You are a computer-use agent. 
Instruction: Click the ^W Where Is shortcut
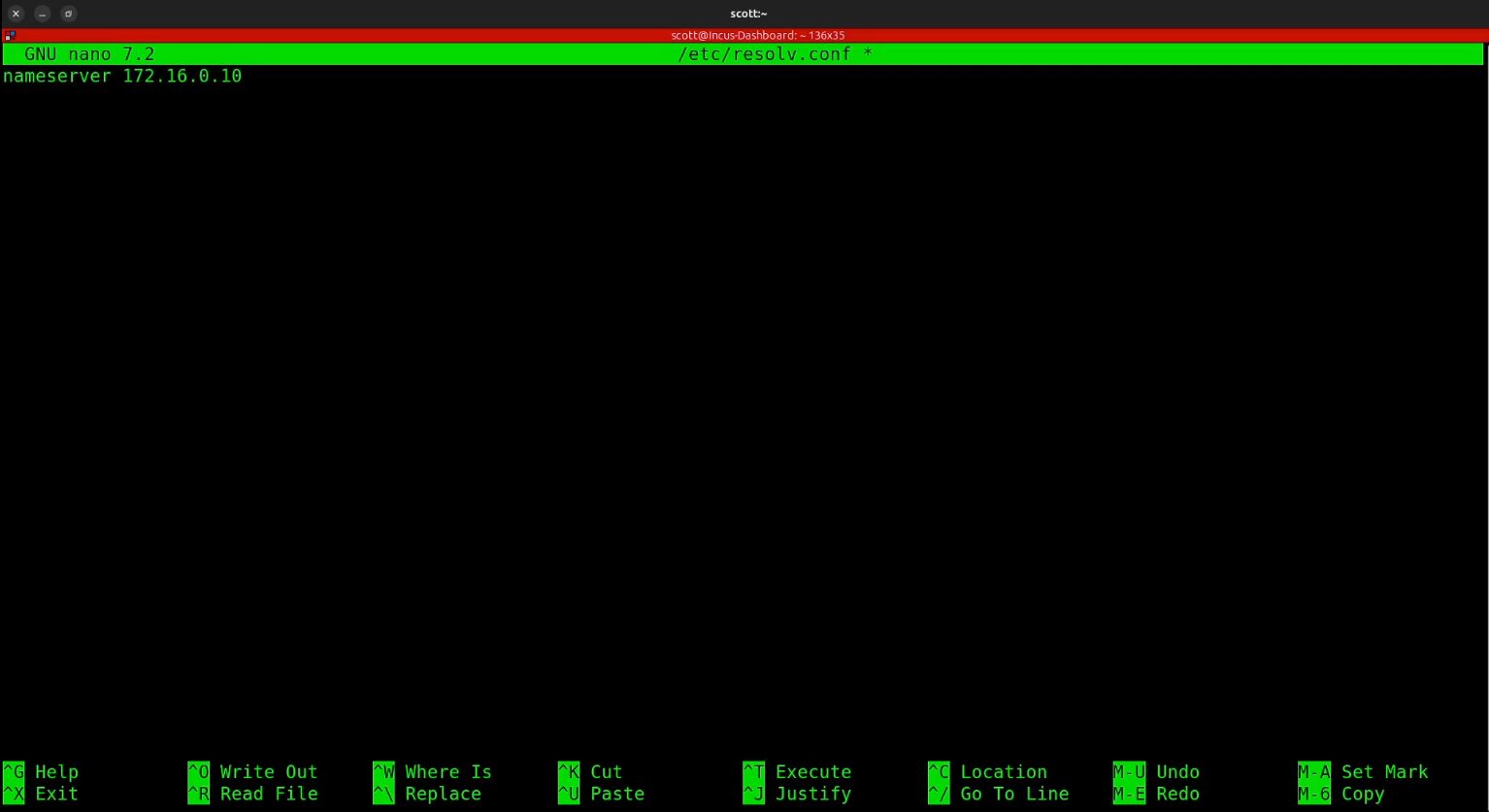coord(433,772)
